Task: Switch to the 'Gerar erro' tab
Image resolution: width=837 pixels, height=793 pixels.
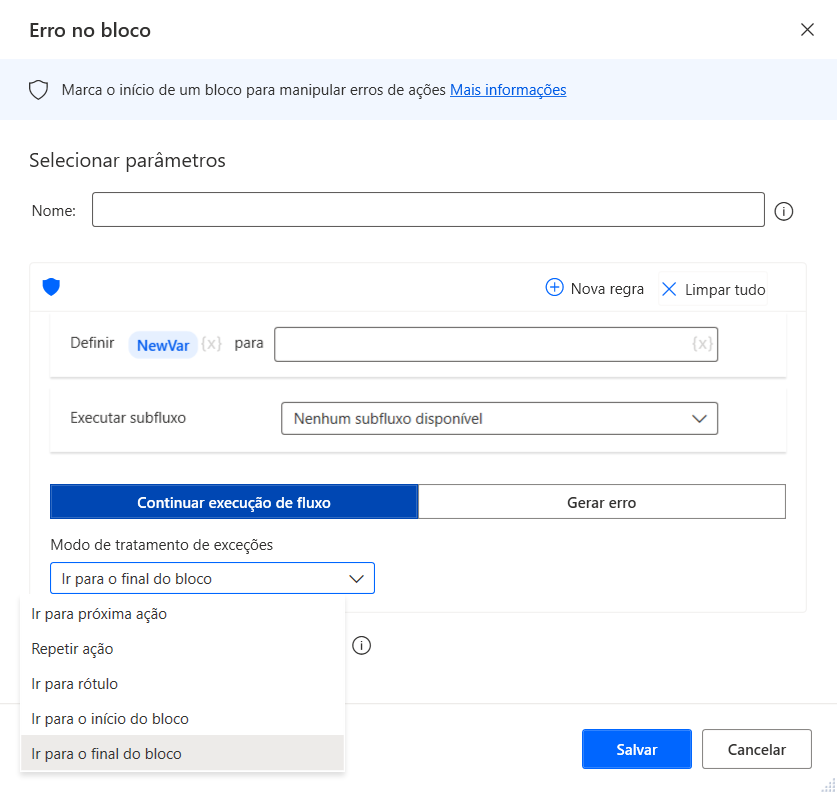Action: pyautogui.click(x=601, y=501)
